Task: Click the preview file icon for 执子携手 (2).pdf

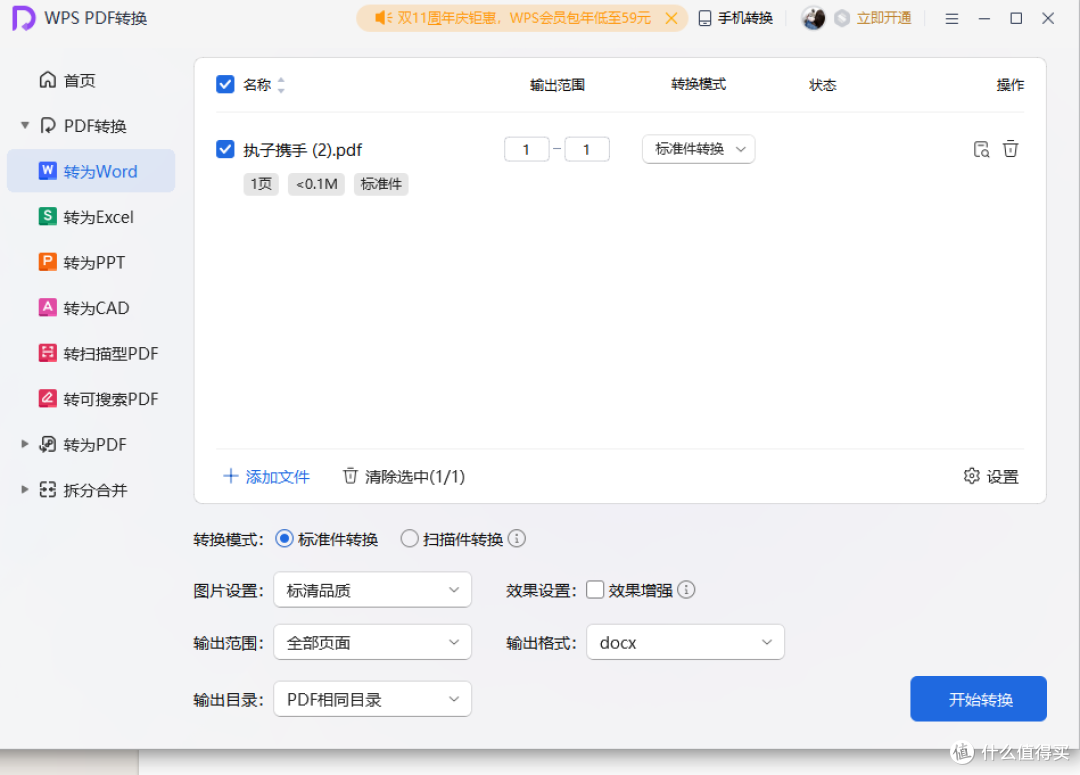Action: (x=981, y=150)
